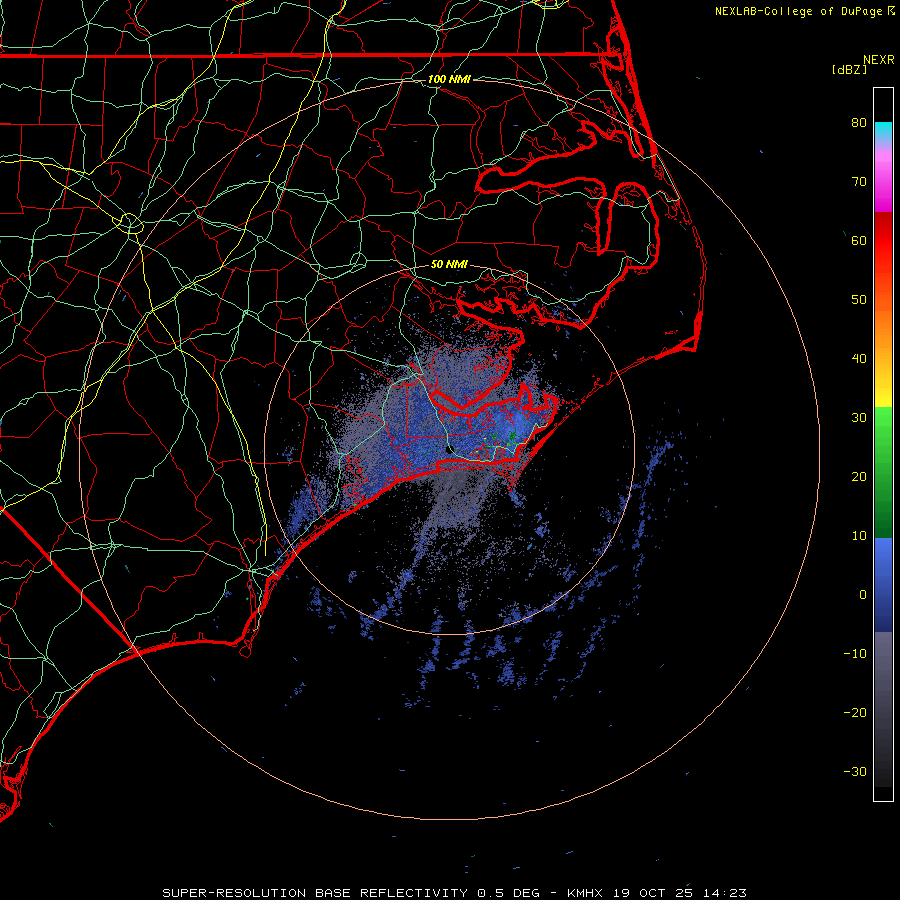900x900 pixels.
Task: Select the -10 value on the dBZ scale
Action: 855,654
